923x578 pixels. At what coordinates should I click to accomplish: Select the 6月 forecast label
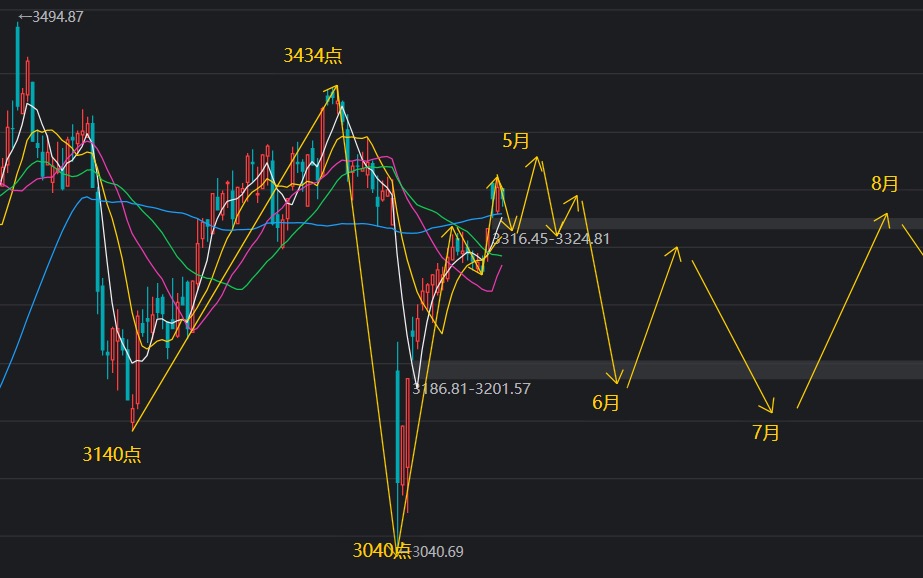click(x=606, y=403)
